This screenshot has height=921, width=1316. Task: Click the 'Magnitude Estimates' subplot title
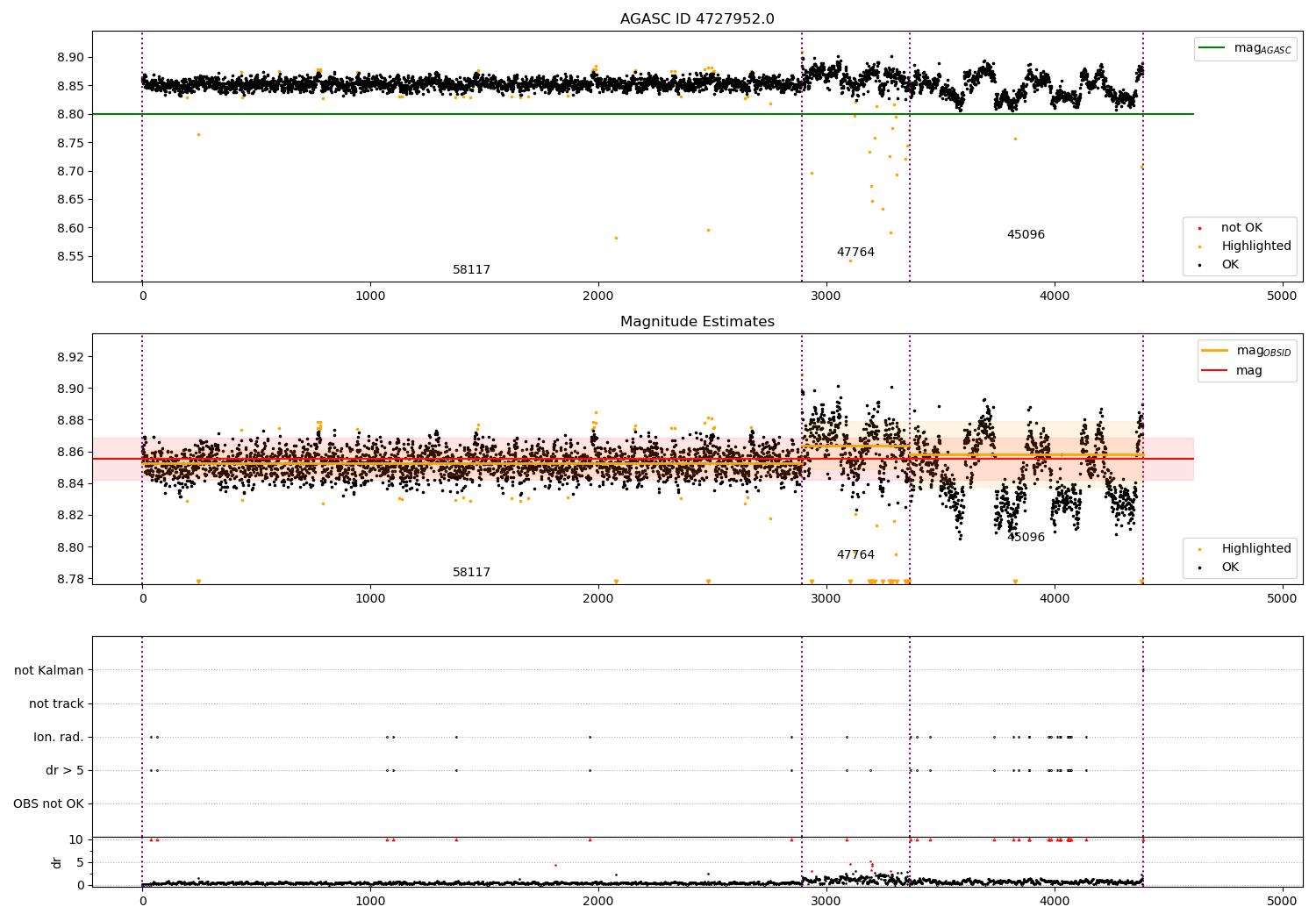point(697,322)
